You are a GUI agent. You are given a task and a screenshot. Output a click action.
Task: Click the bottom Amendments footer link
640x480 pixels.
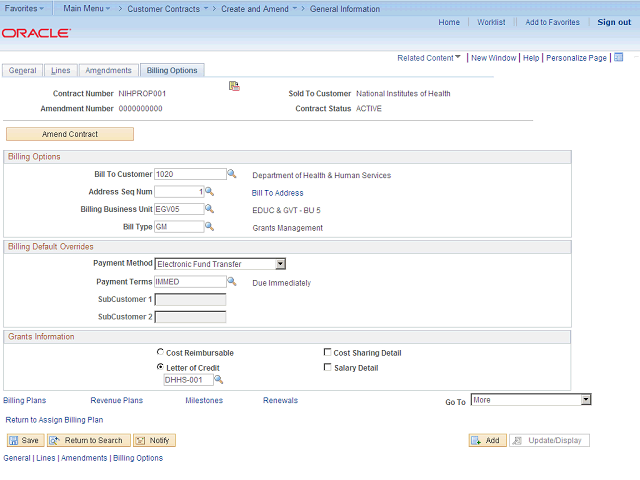[84, 458]
